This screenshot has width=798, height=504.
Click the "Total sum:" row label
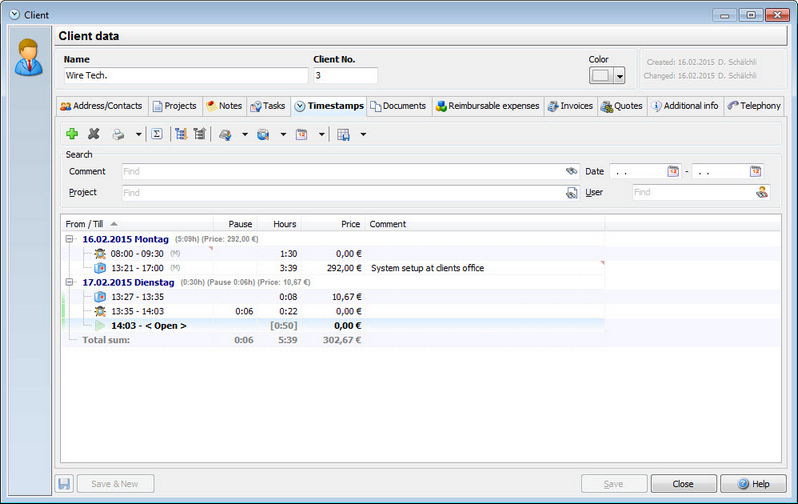point(106,340)
